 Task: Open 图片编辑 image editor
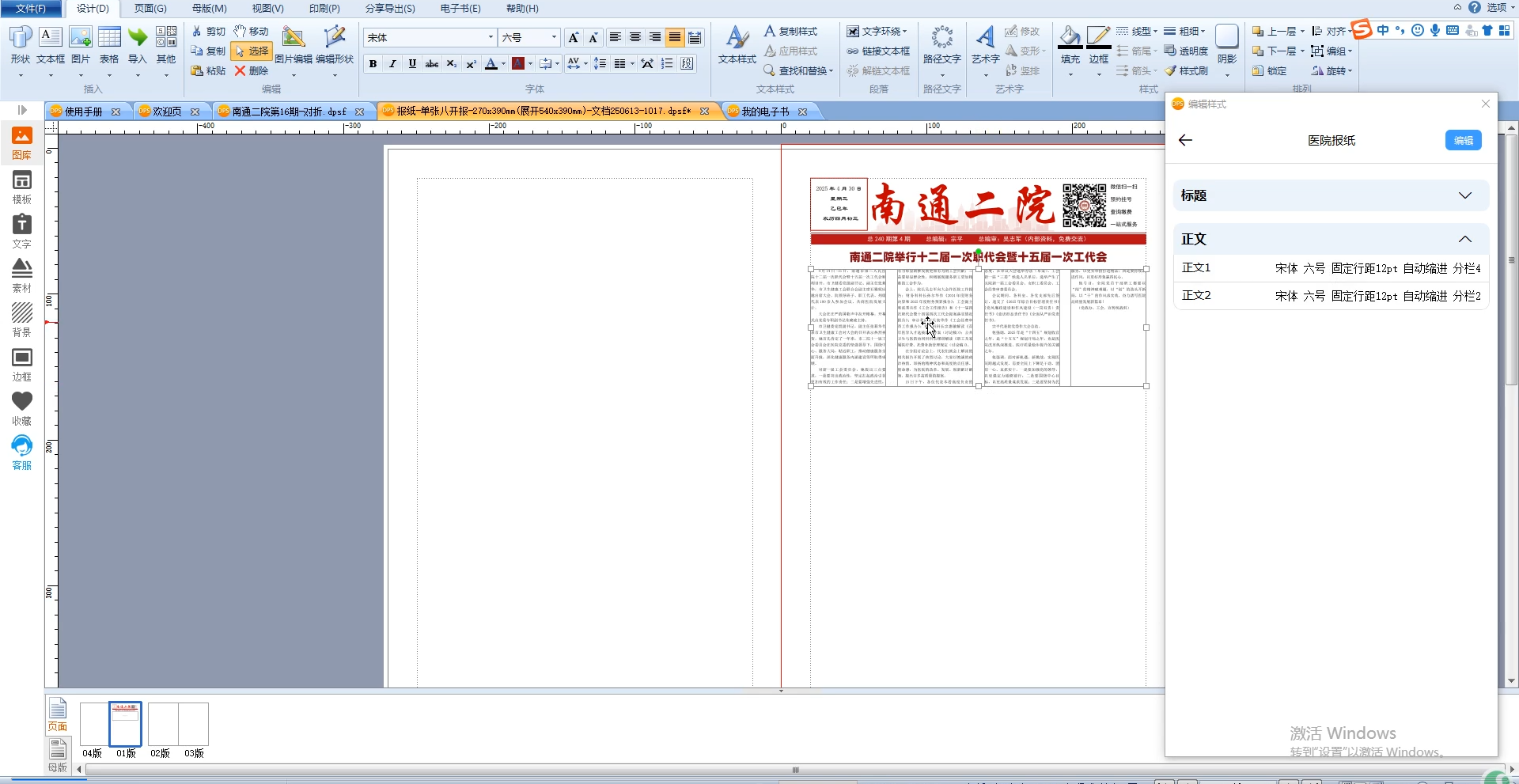click(x=294, y=45)
